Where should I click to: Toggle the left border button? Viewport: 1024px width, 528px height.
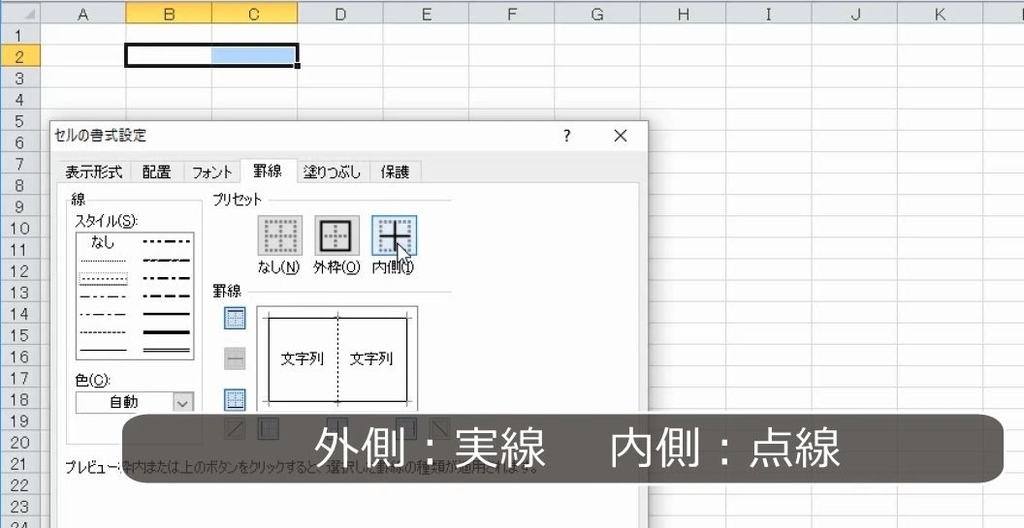tap(268, 429)
